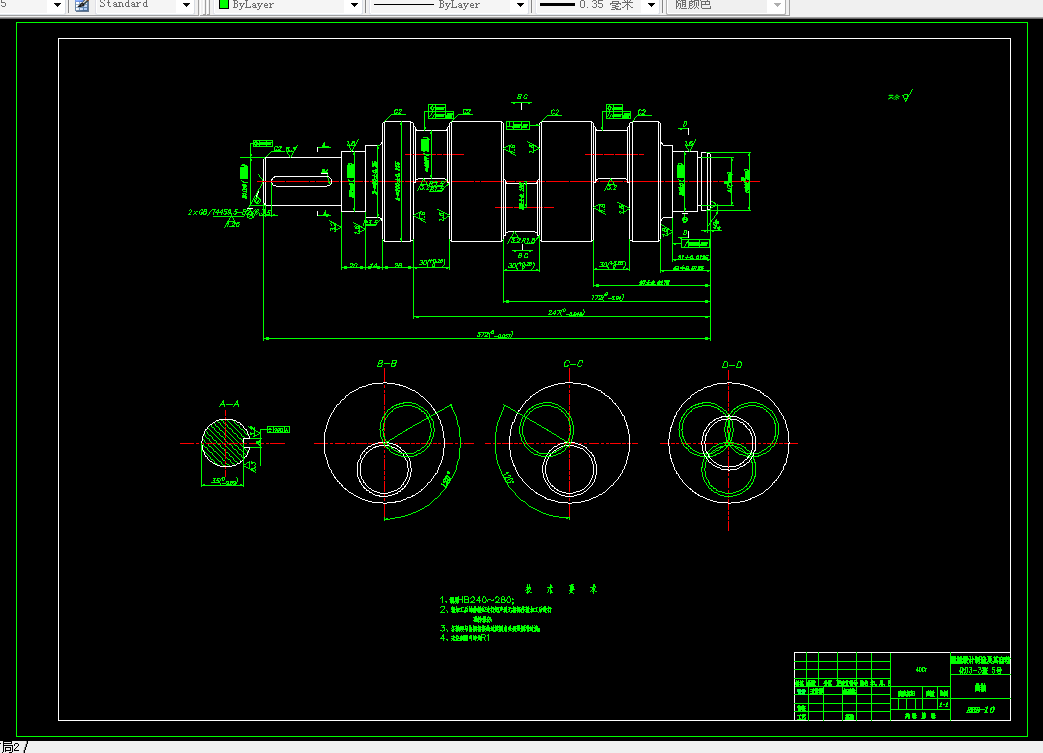Click the table style icon beside Standard
Image resolution: width=1043 pixels, height=753 pixels.
82,5
